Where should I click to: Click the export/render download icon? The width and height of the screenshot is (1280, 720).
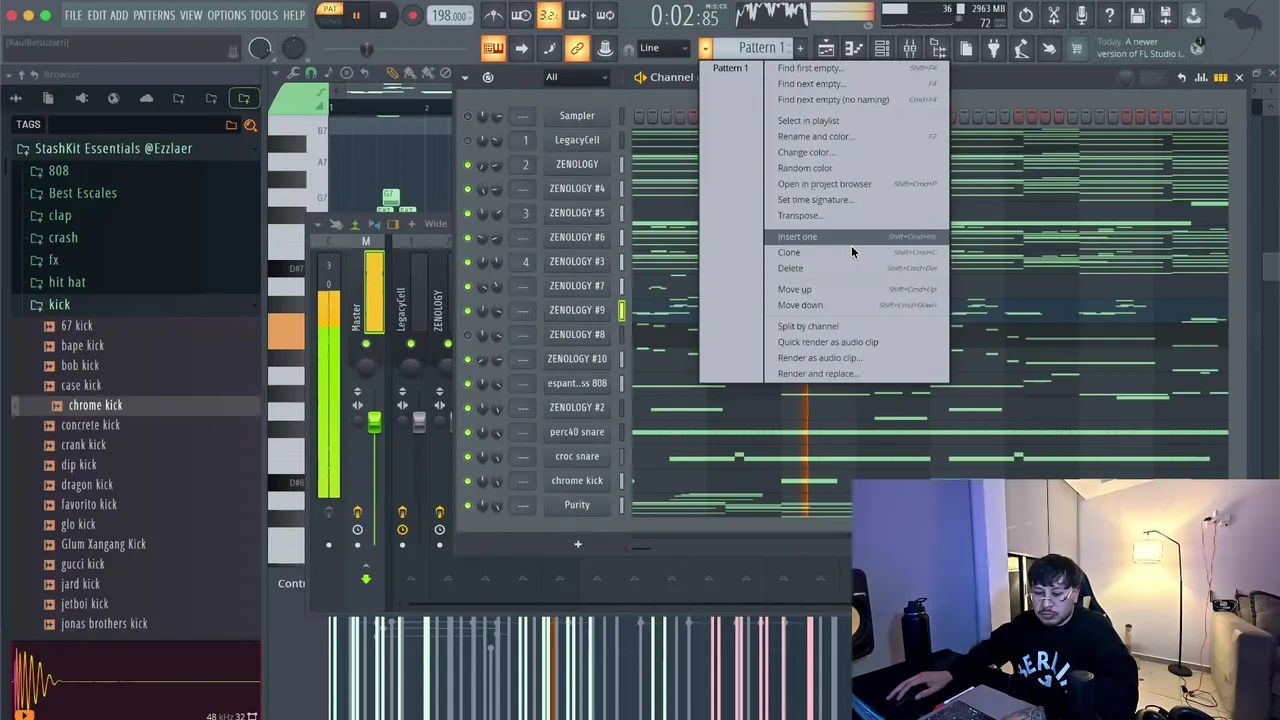tap(1194, 16)
